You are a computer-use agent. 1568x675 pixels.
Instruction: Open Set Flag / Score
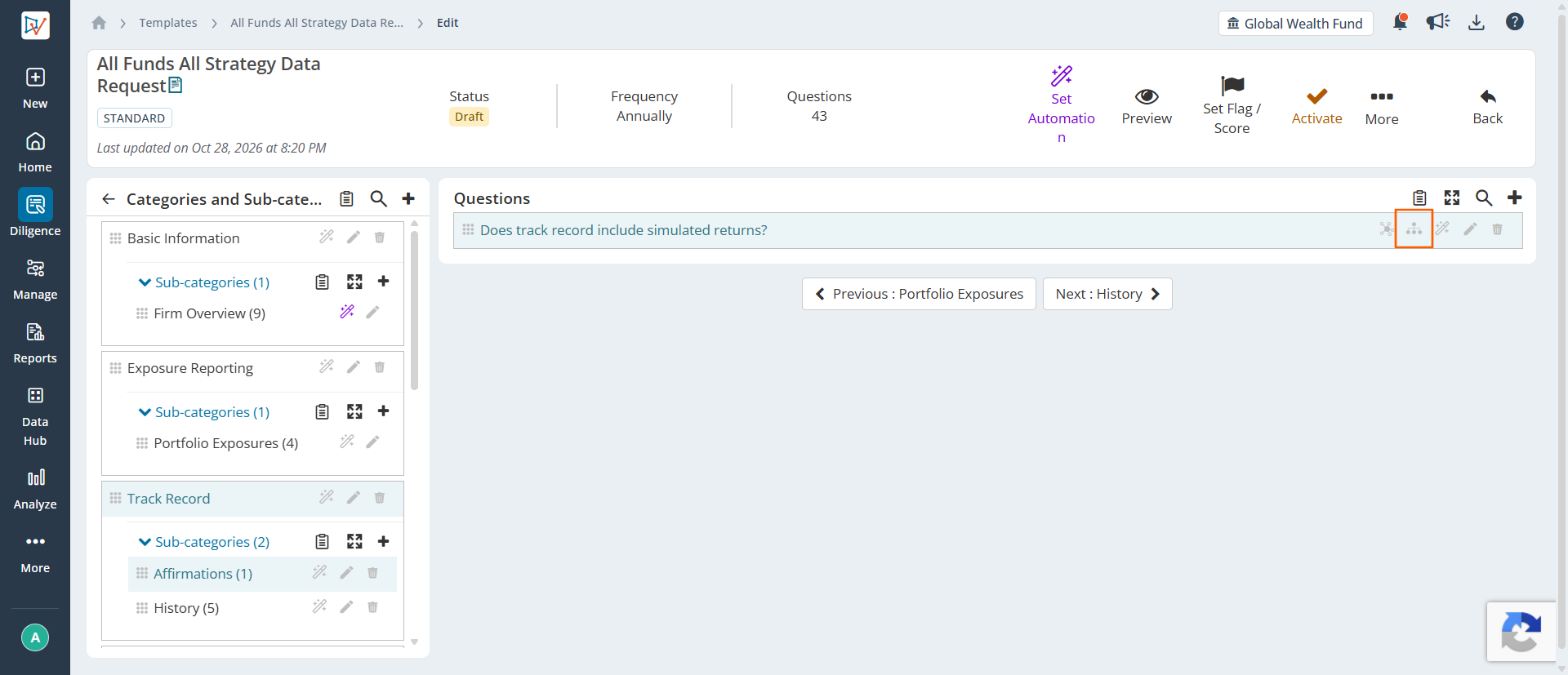pos(1232,105)
